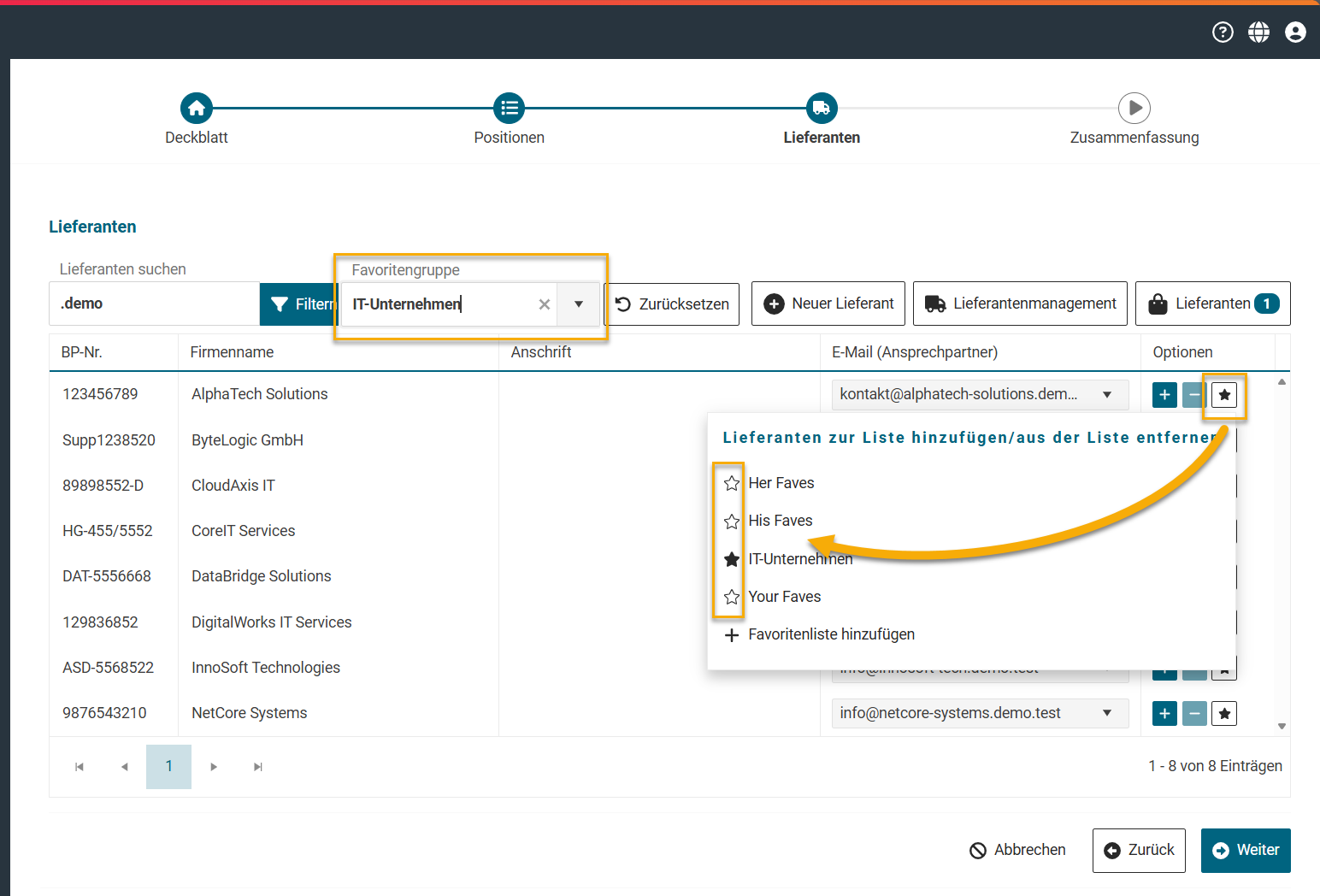Open the help question mark icon
The height and width of the screenshot is (896, 1320).
[1223, 32]
